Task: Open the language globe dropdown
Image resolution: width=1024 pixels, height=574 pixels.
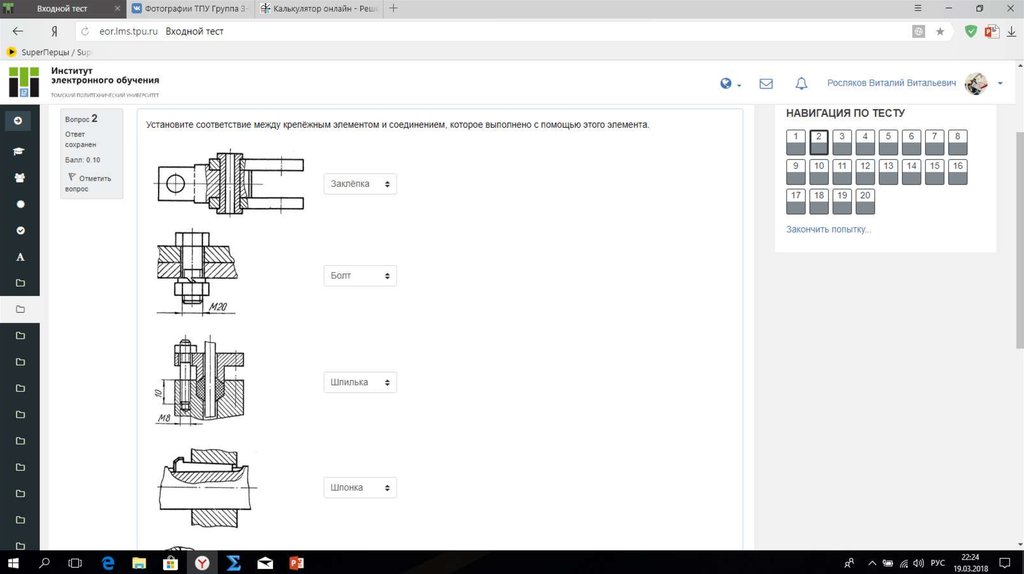Action: pyautogui.click(x=730, y=84)
